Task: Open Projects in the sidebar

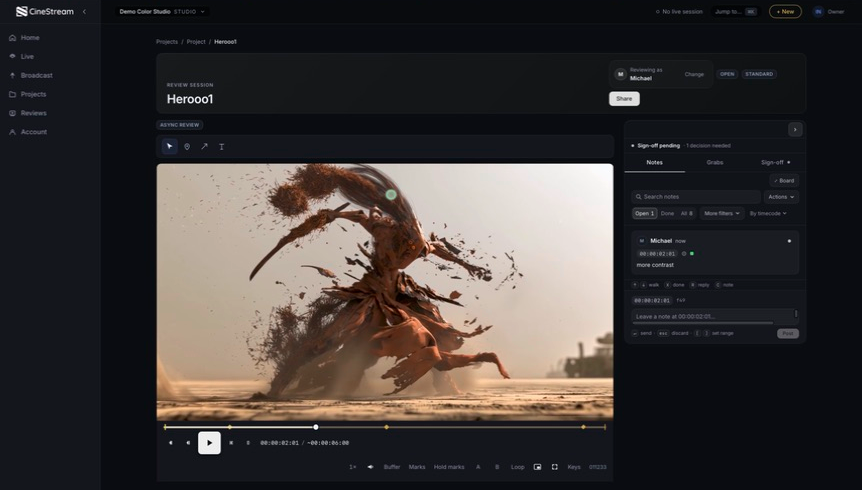Action: tap(28, 95)
